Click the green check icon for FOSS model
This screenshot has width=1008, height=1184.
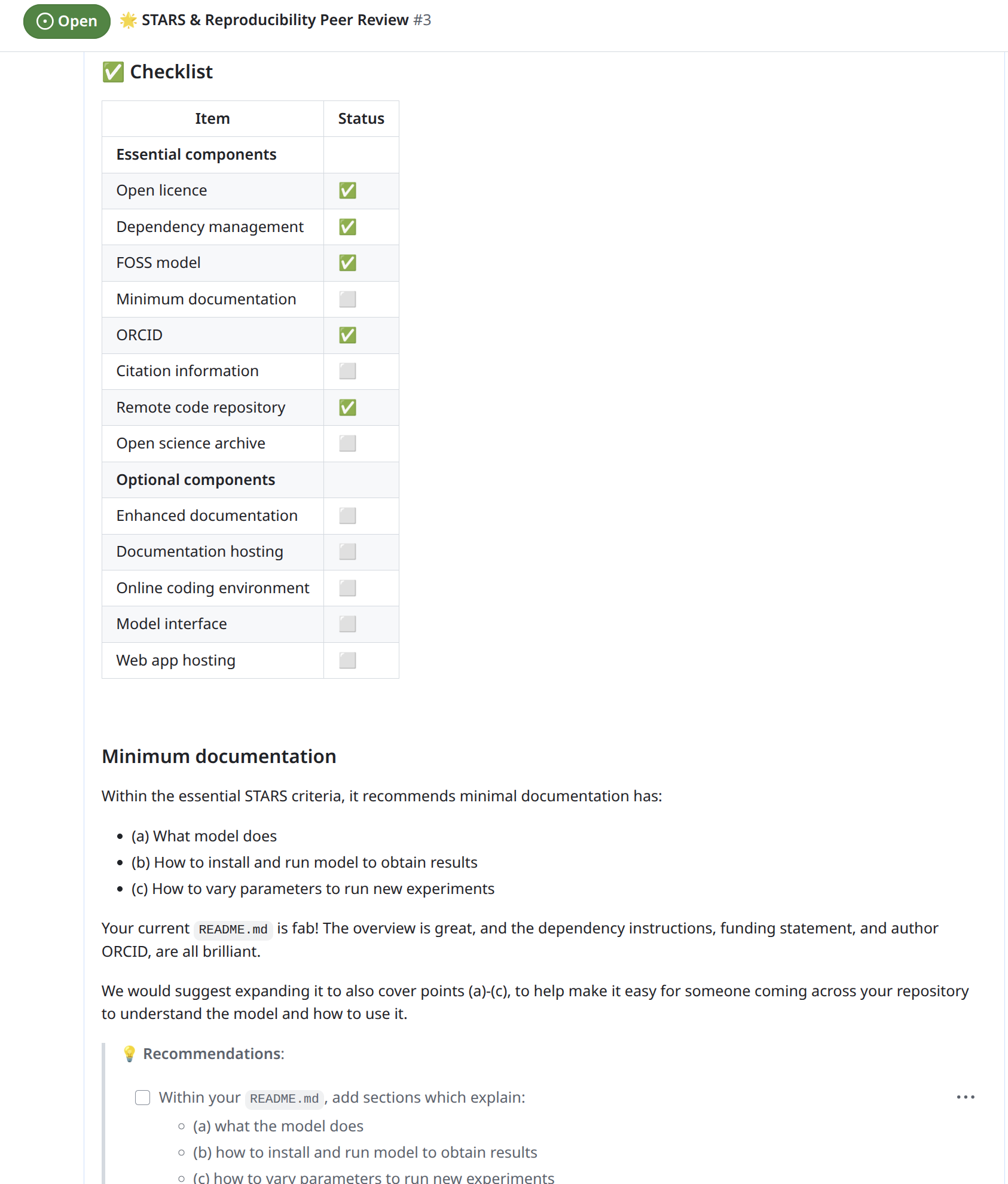[347, 263]
